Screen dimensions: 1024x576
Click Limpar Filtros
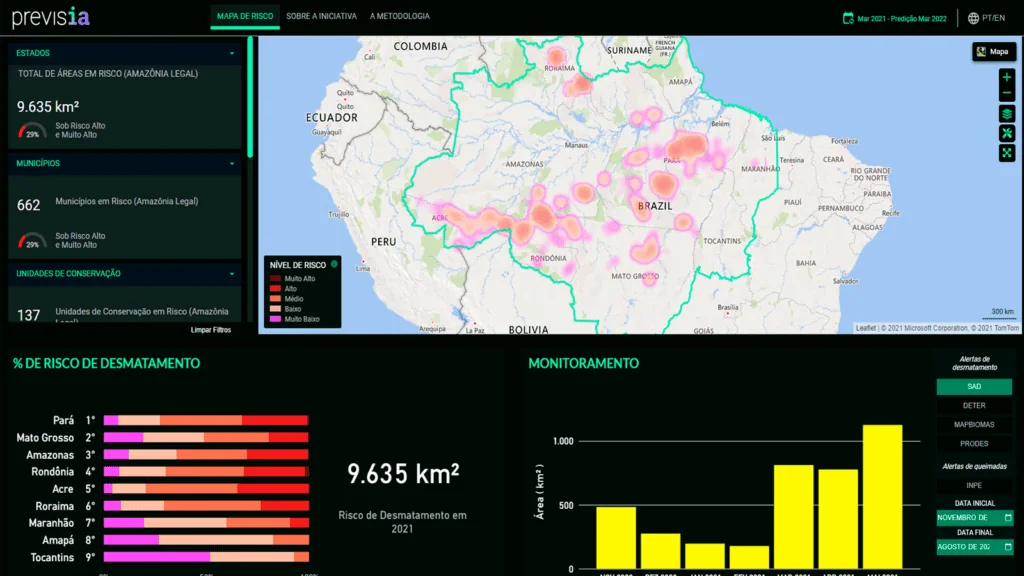[211, 330]
